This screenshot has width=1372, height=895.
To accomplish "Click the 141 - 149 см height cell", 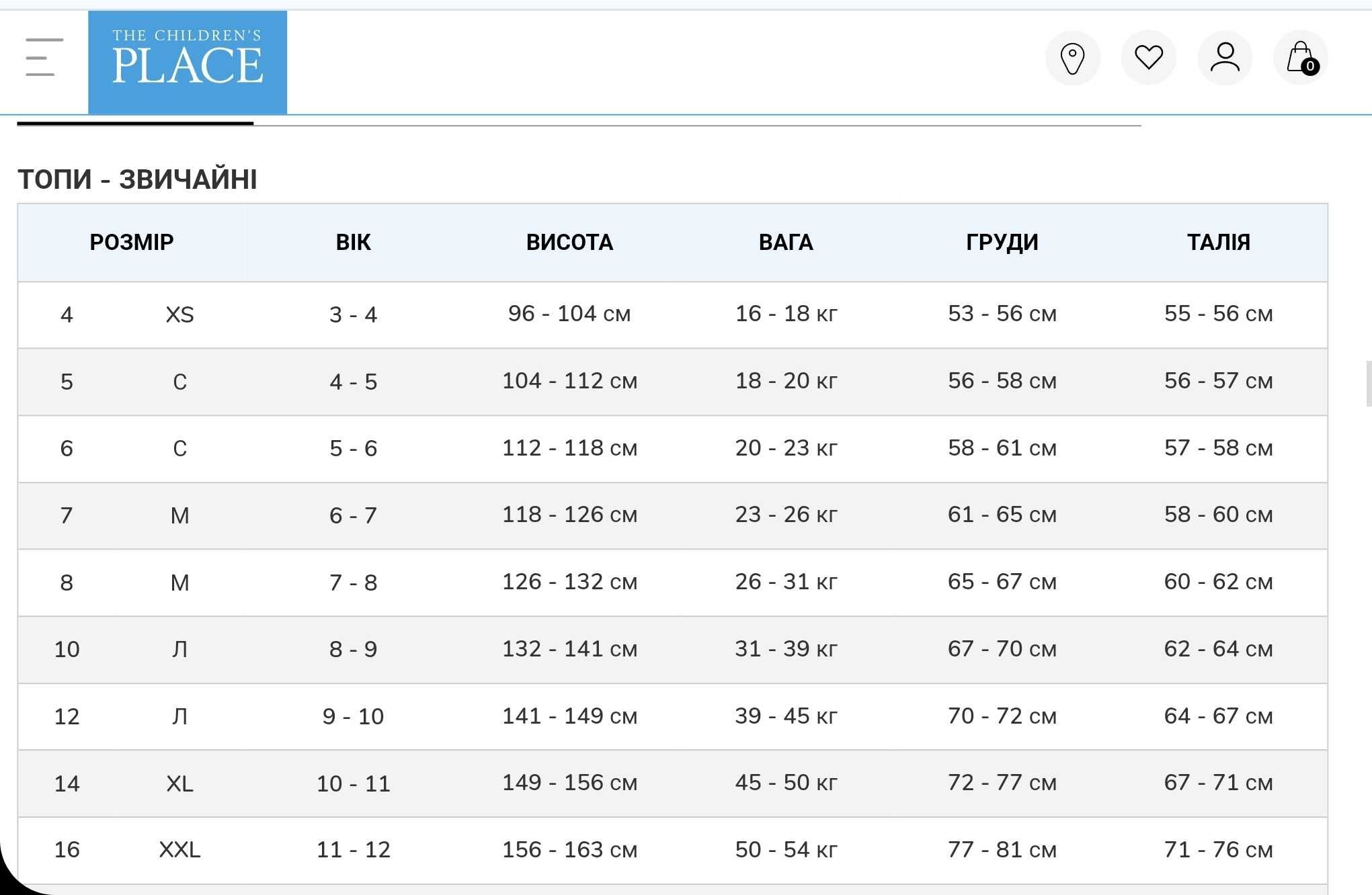I will (x=569, y=716).
